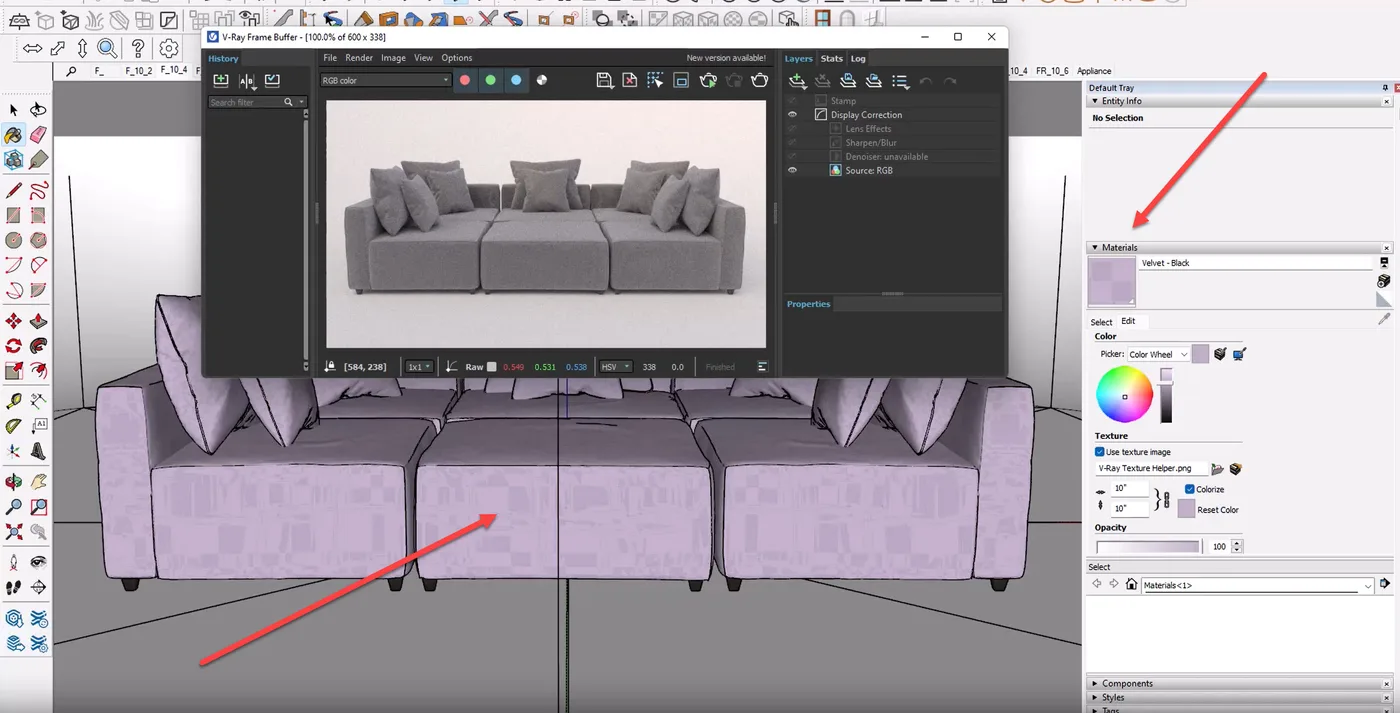
Task: Activate the Select arrow tool
Action: pyautogui.click(x=13, y=108)
